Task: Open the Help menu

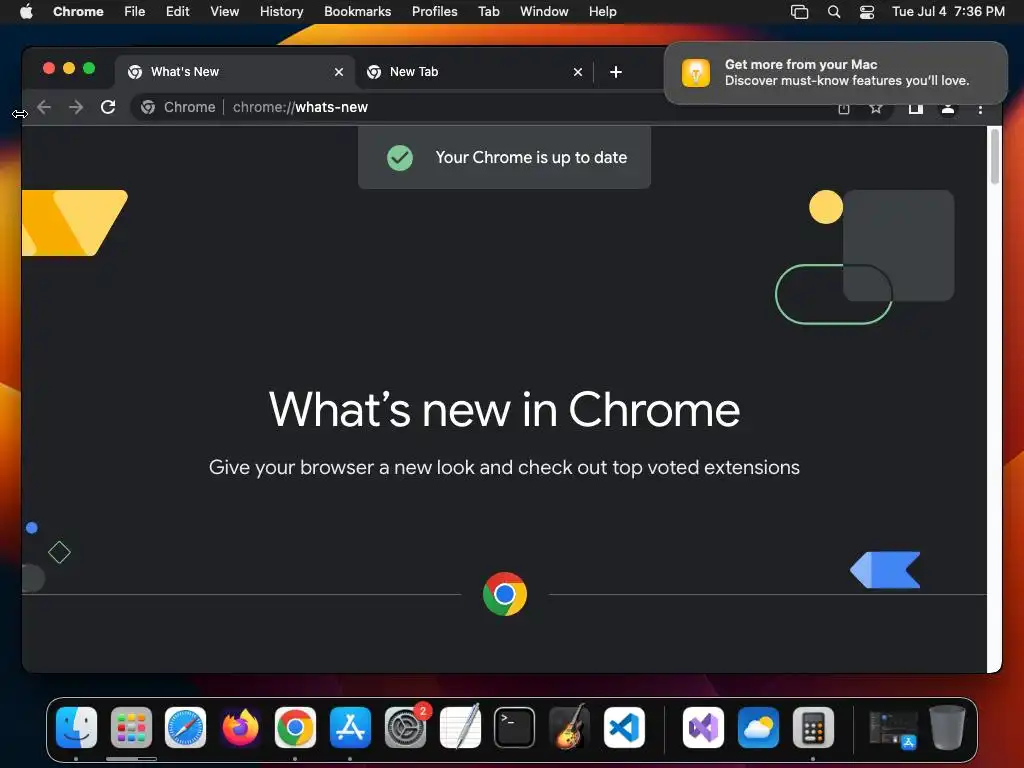Action: pyautogui.click(x=602, y=12)
